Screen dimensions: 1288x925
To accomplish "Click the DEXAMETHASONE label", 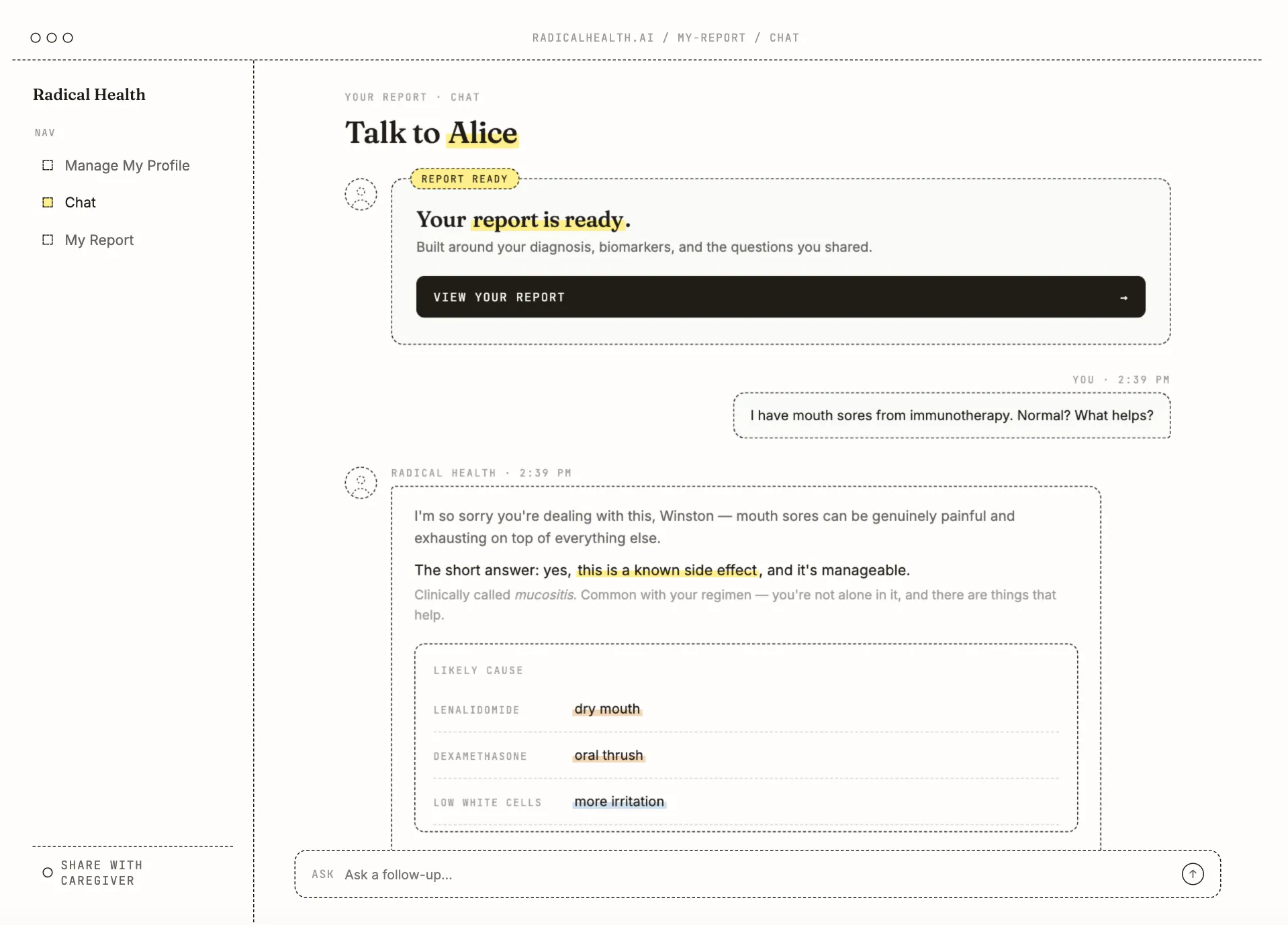I will click(x=480, y=757).
